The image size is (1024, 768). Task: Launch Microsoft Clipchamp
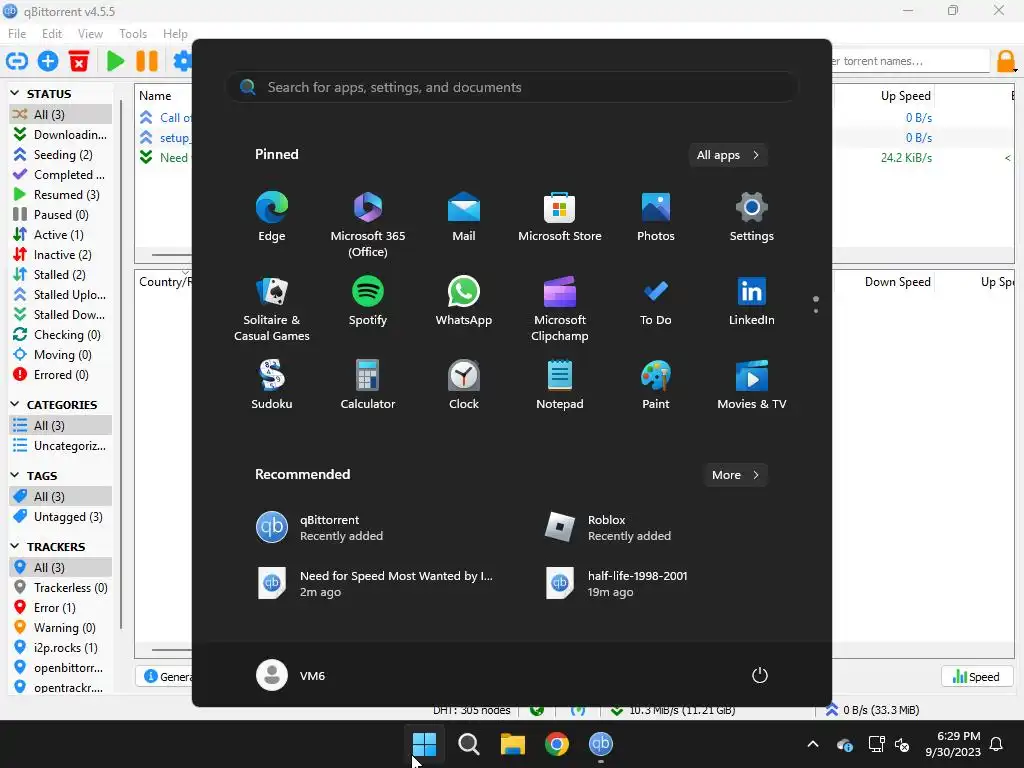coord(560,309)
